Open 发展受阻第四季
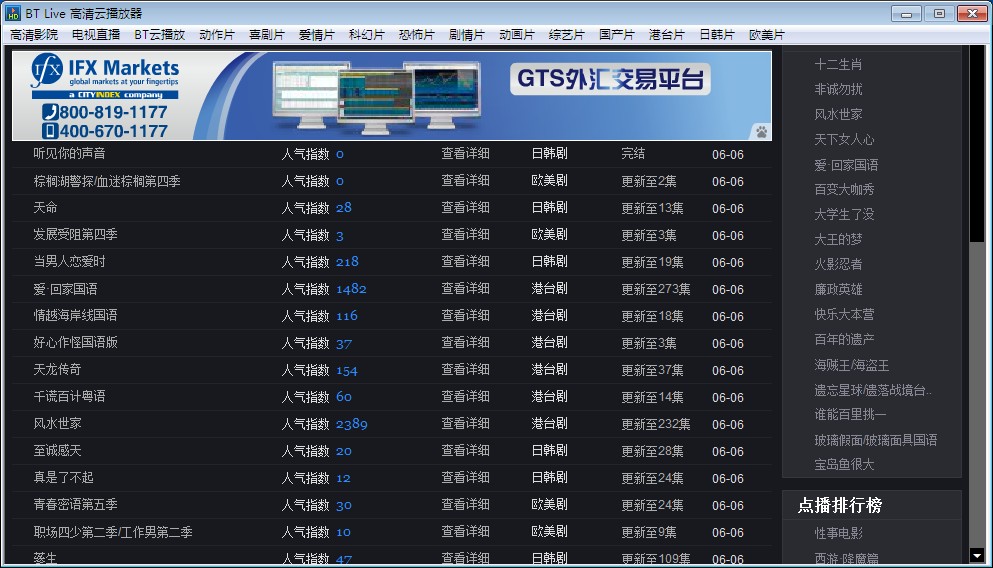Image resolution: width=993 pixels, height=568 pixels. [75, 234]
